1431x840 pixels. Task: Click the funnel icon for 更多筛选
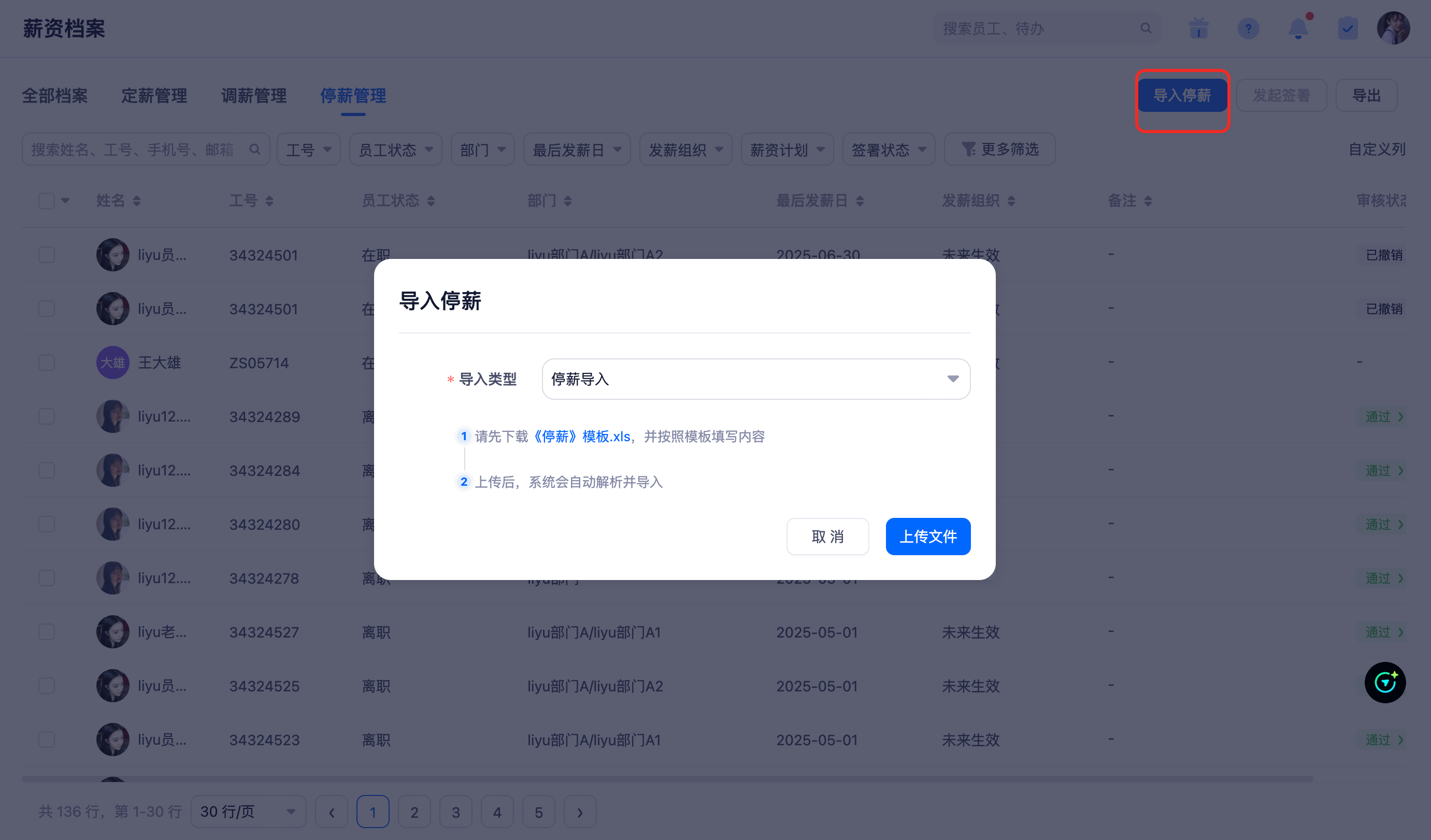[x=968, y=149]
